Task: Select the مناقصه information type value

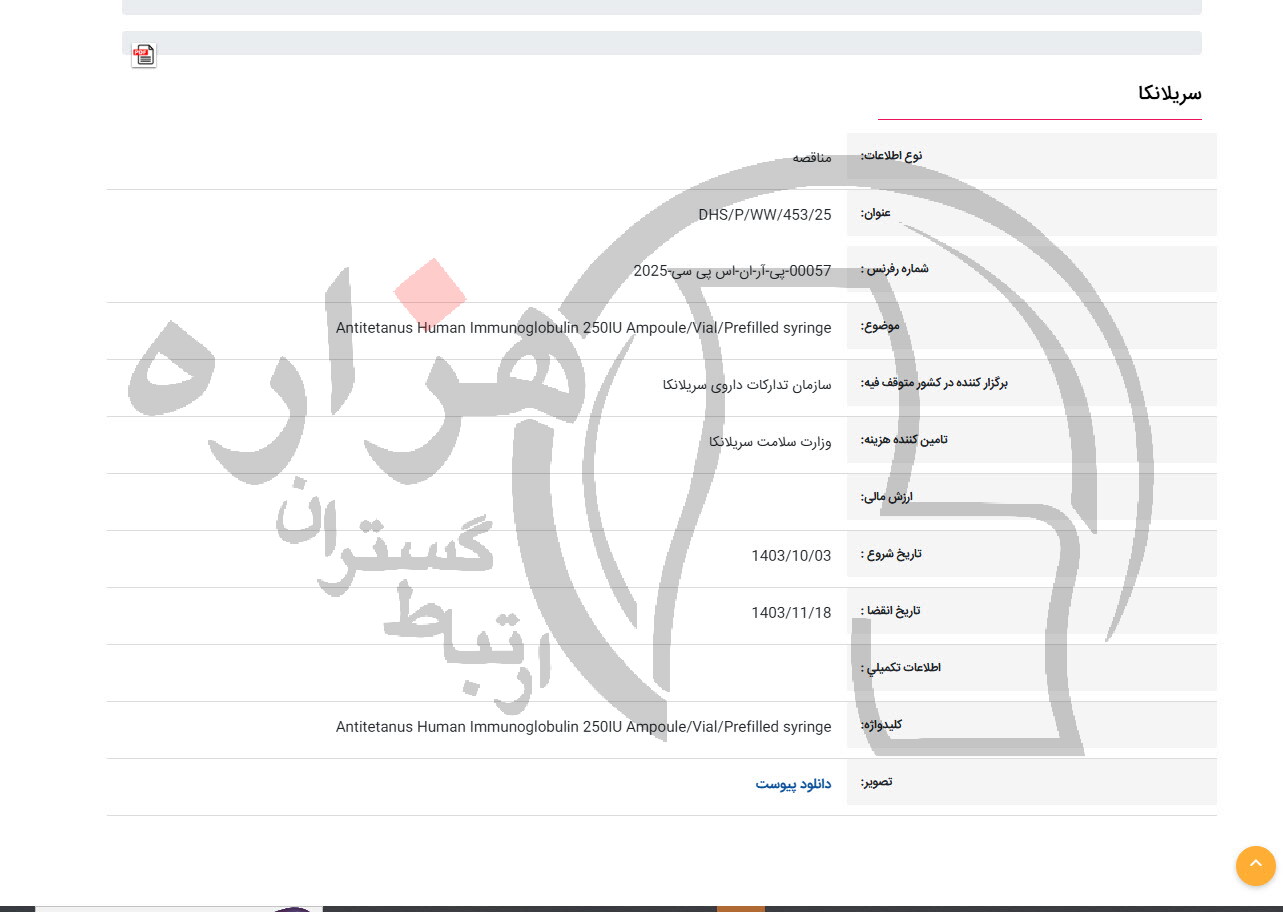Action: pyautogui.click(x=811, y=158)
